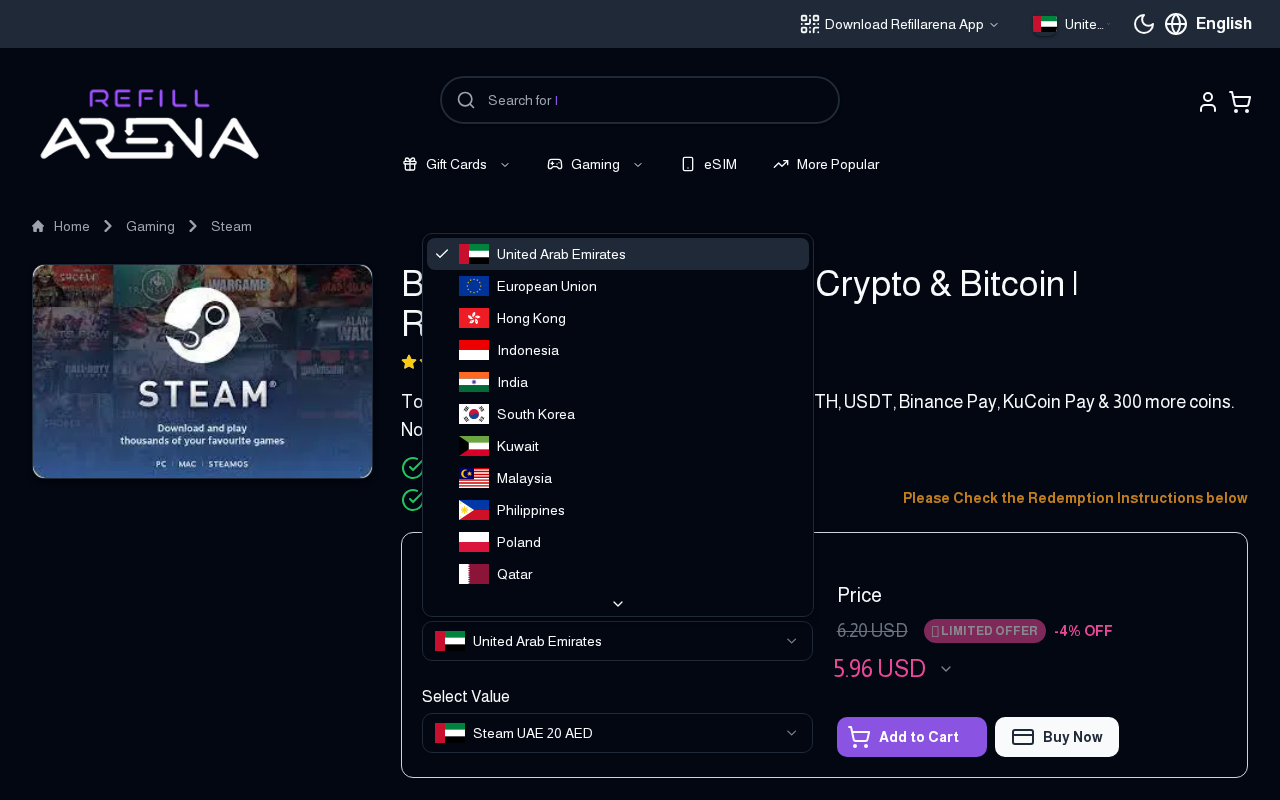Image resolution: width=1280 pixels, height=800 pixels.
Task: Click the 6.20 USD crossed-out price
Action: coord(872,631)
